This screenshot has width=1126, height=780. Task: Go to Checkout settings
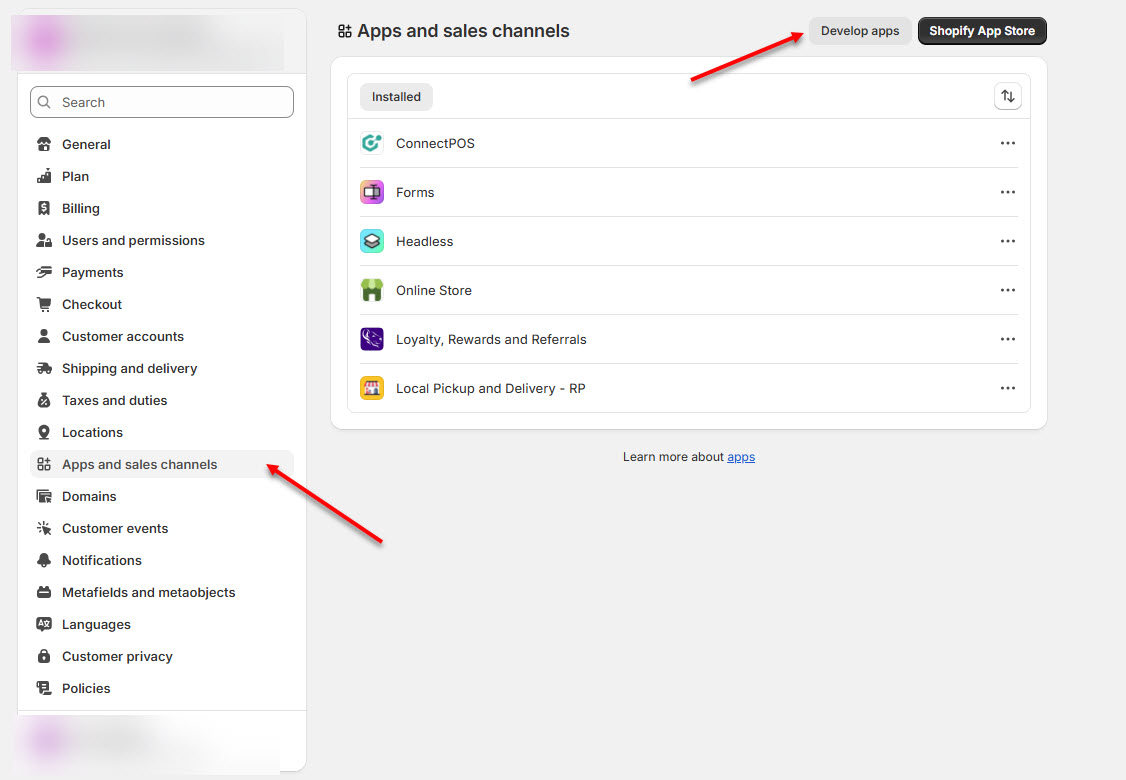pyautogui.click(x=162, y=305)
